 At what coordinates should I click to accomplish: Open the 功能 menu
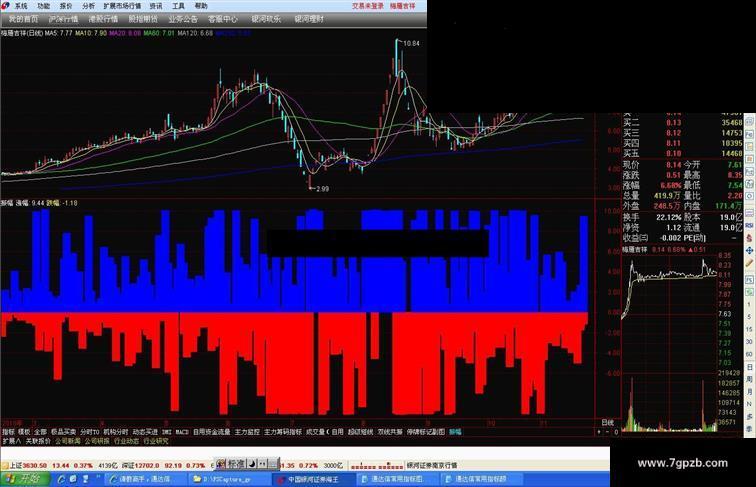pos(43,6)
